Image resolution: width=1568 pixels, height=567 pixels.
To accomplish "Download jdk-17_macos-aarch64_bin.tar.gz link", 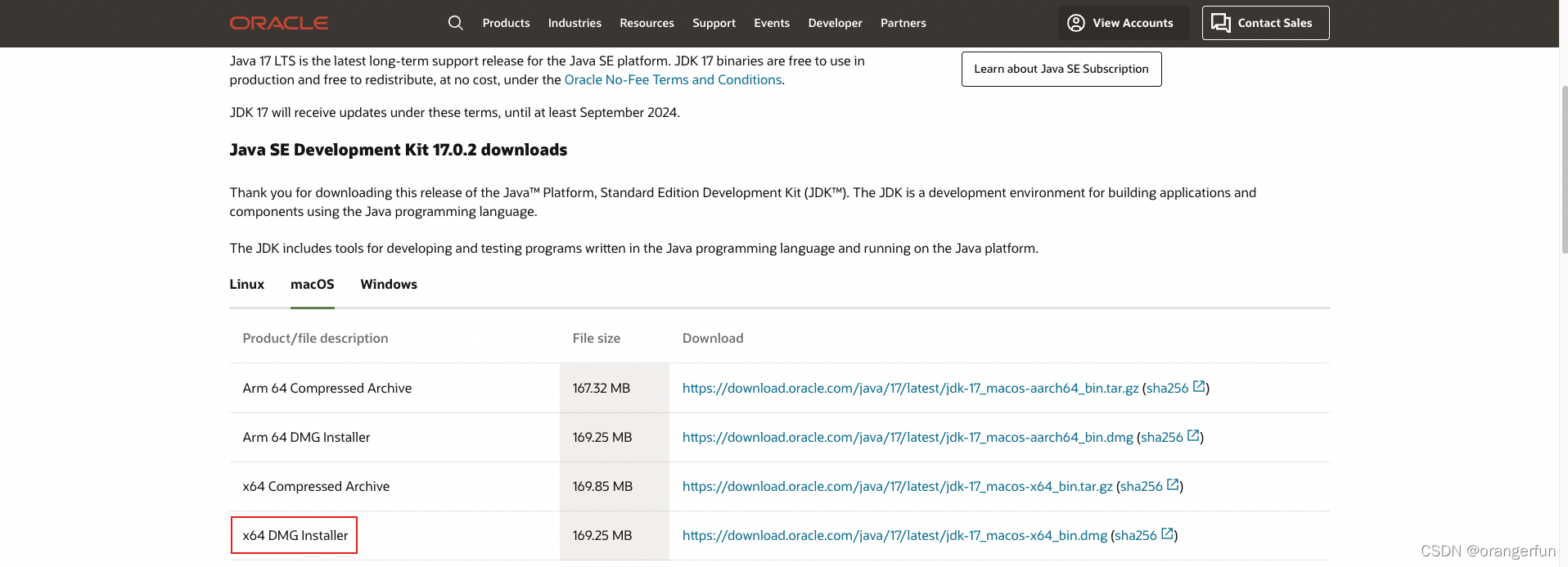I will 910,388.
